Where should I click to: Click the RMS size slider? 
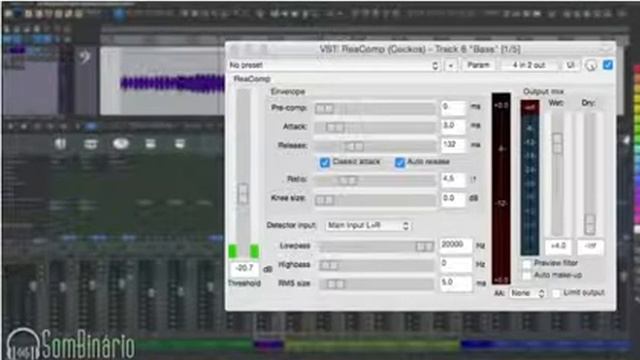(x=376, y=284)
